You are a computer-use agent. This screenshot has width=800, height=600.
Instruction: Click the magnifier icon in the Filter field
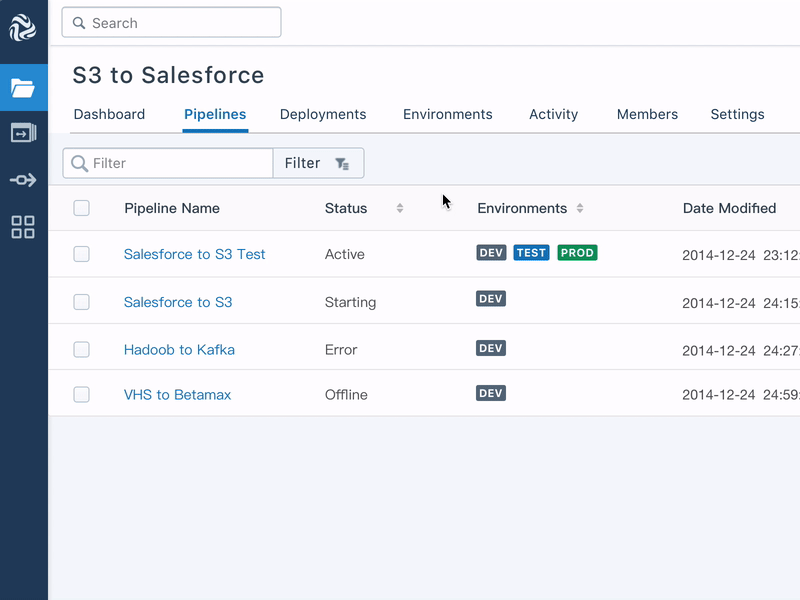80,163
